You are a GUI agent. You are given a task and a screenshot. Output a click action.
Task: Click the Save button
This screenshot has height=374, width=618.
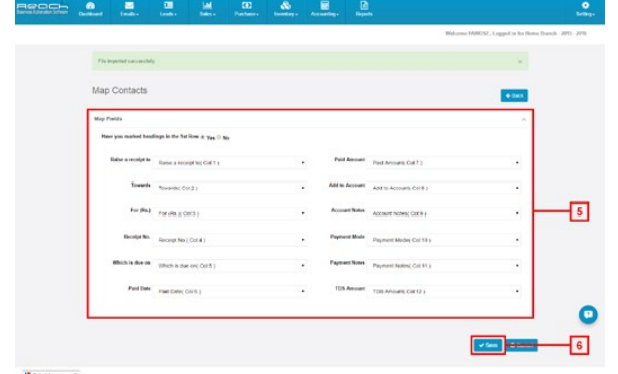488,345
